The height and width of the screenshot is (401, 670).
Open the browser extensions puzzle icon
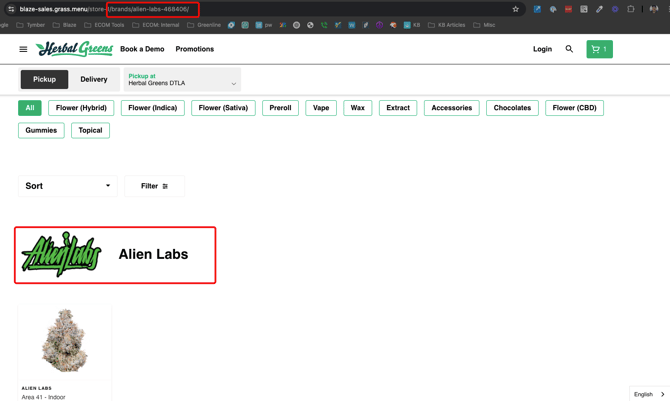(x=631, y=9)
